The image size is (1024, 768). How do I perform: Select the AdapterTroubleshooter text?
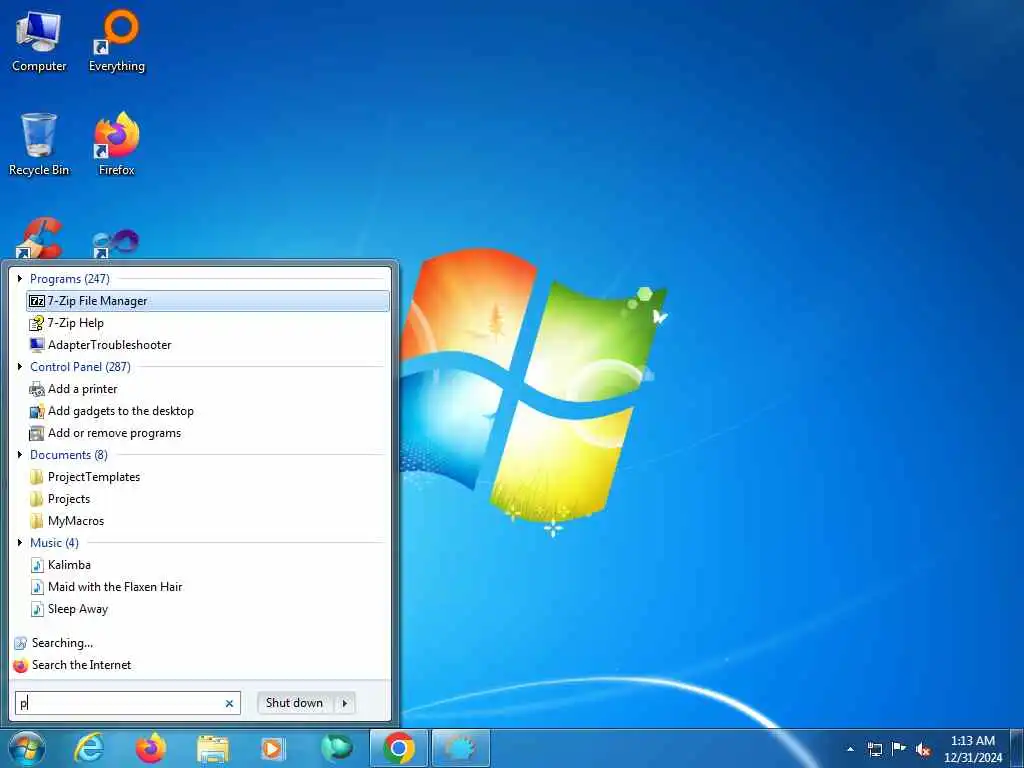[x=110, y=345]
